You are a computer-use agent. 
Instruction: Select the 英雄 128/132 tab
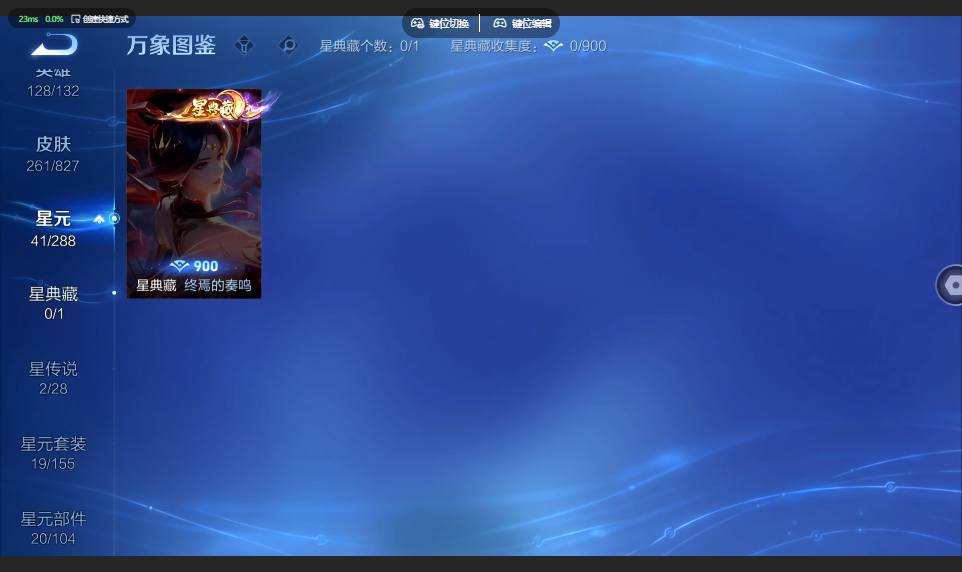click(x=53, y=83)
